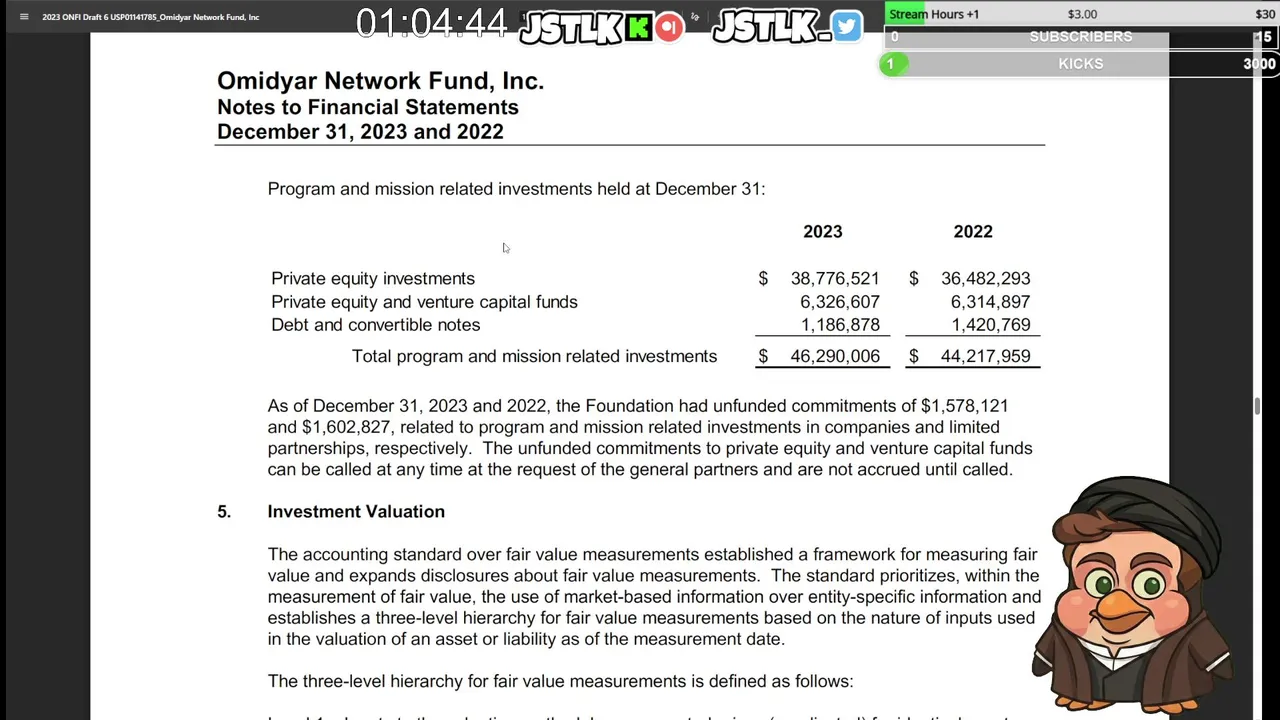Click the value 6,314,897

pyautogui.click(x=990, y=302)
